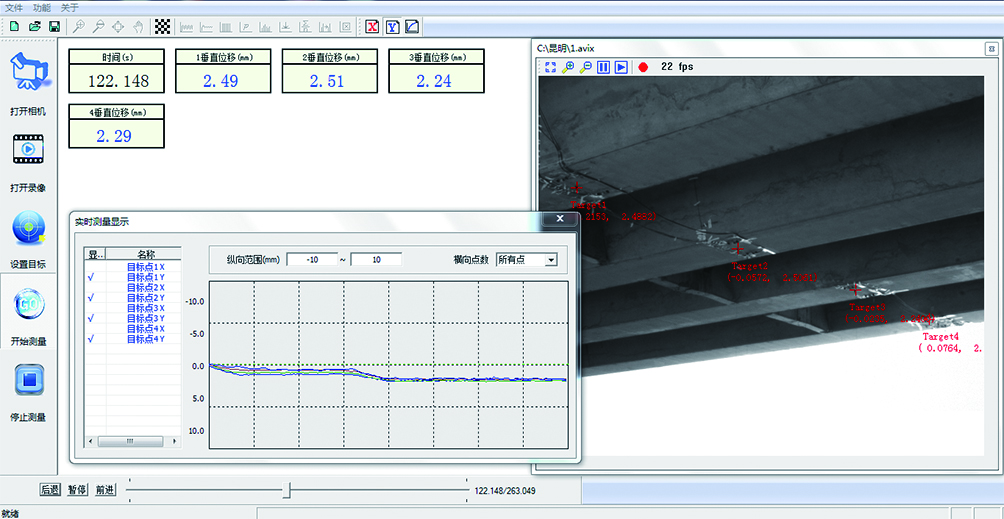Uncheck display for 目标点1 Y
The width and height of the screenshot is (1004, 519).
(x=91, y=277)
